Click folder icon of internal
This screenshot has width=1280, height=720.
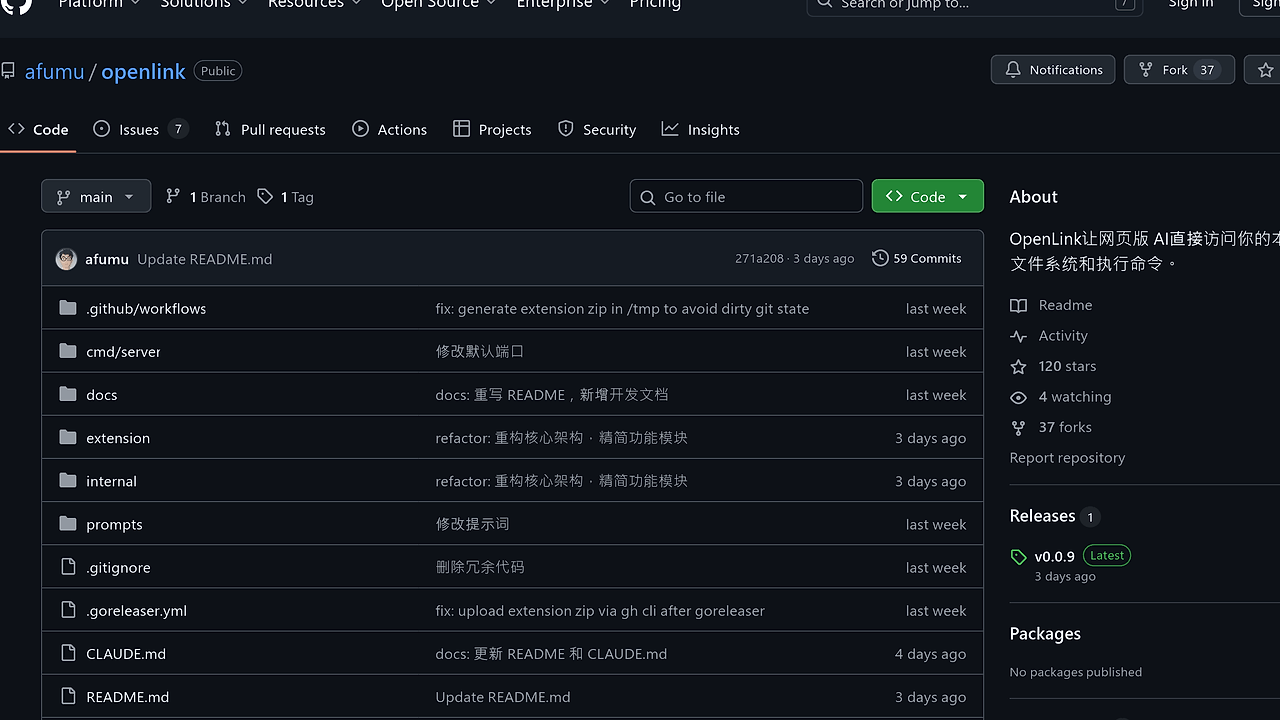click(68, 480)
